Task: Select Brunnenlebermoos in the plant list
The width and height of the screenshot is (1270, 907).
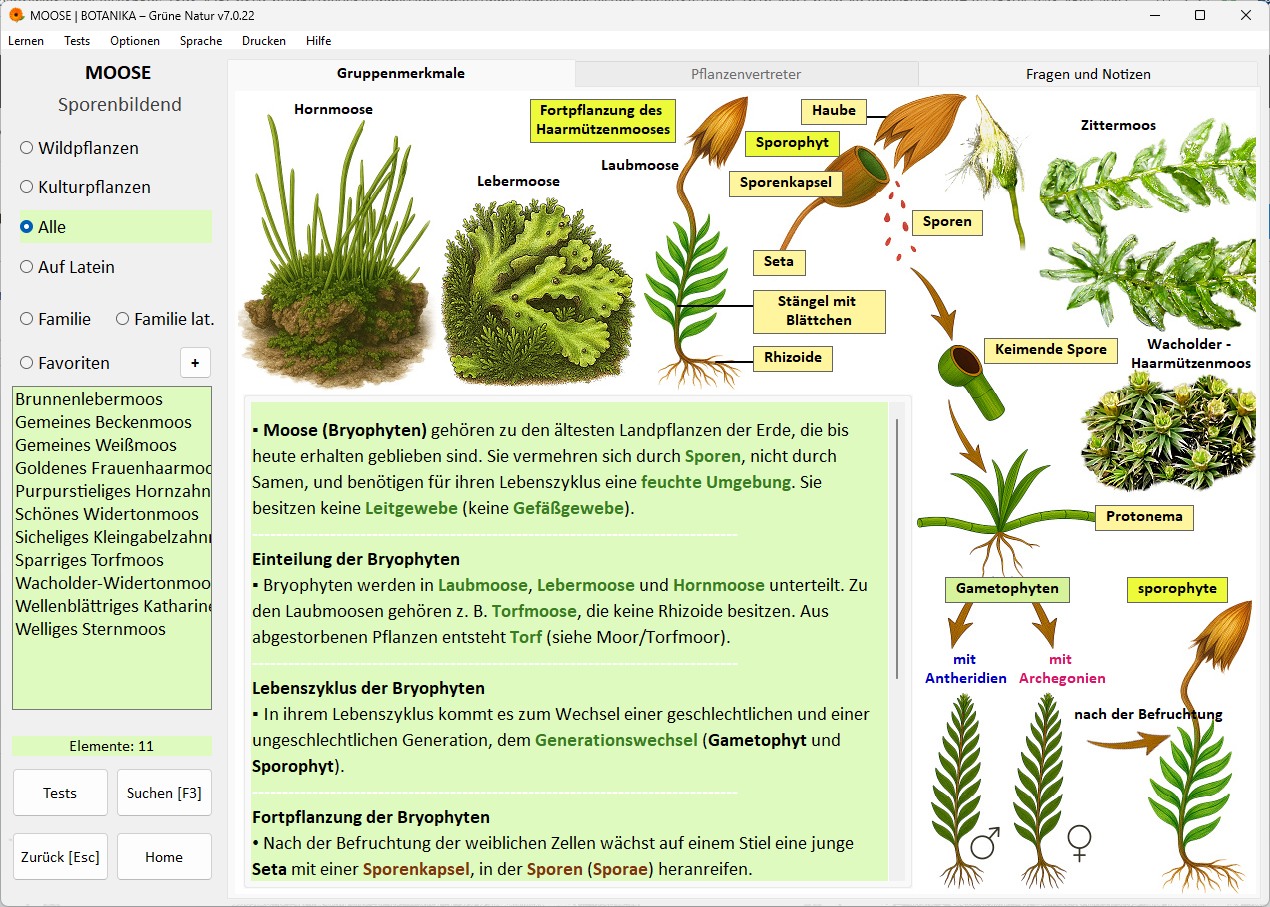Action: tap(112, 399)
